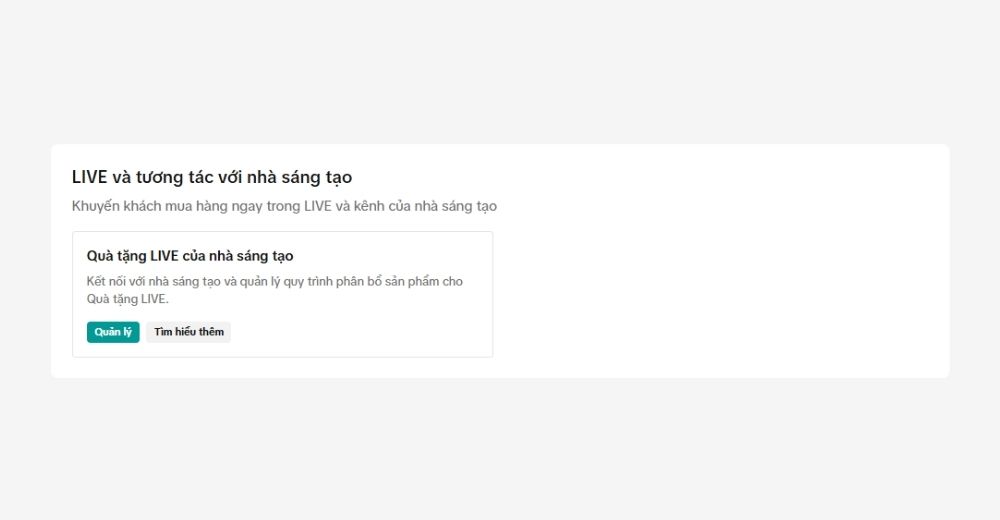Click blank white panel area right of the card
The width and height of the screenshot is (1000, 520).
tap(720, 290)
